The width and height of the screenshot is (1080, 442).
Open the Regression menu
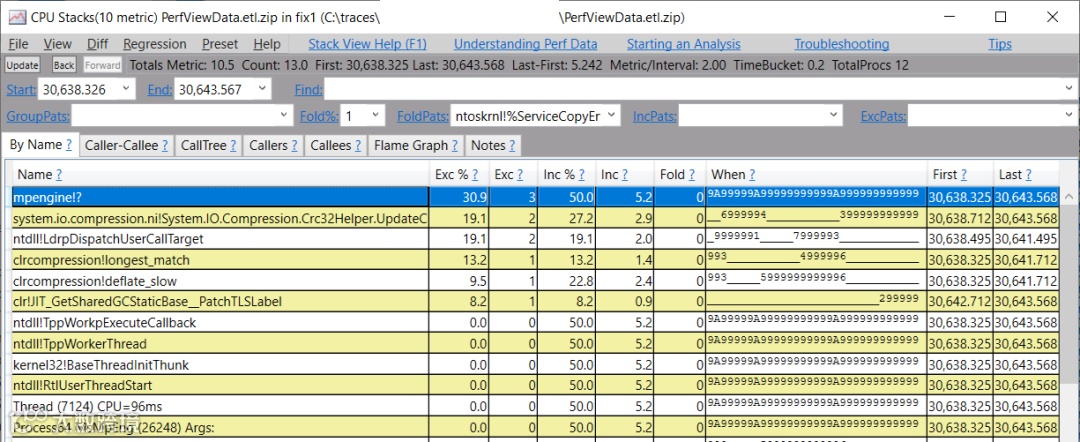(x=155, y=44)
